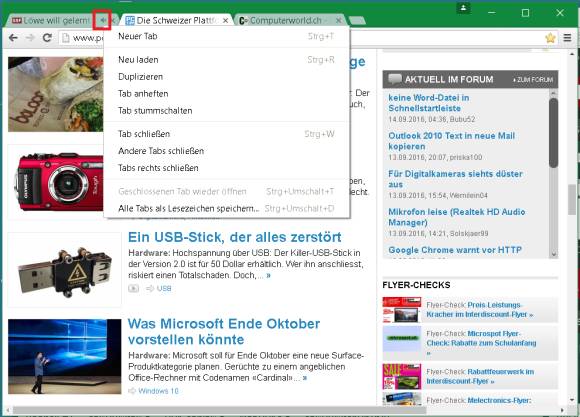Select Andere Tabs schließen
This screenshot has width=580, height=417.
pyautogui.click(x=226, y=151)
